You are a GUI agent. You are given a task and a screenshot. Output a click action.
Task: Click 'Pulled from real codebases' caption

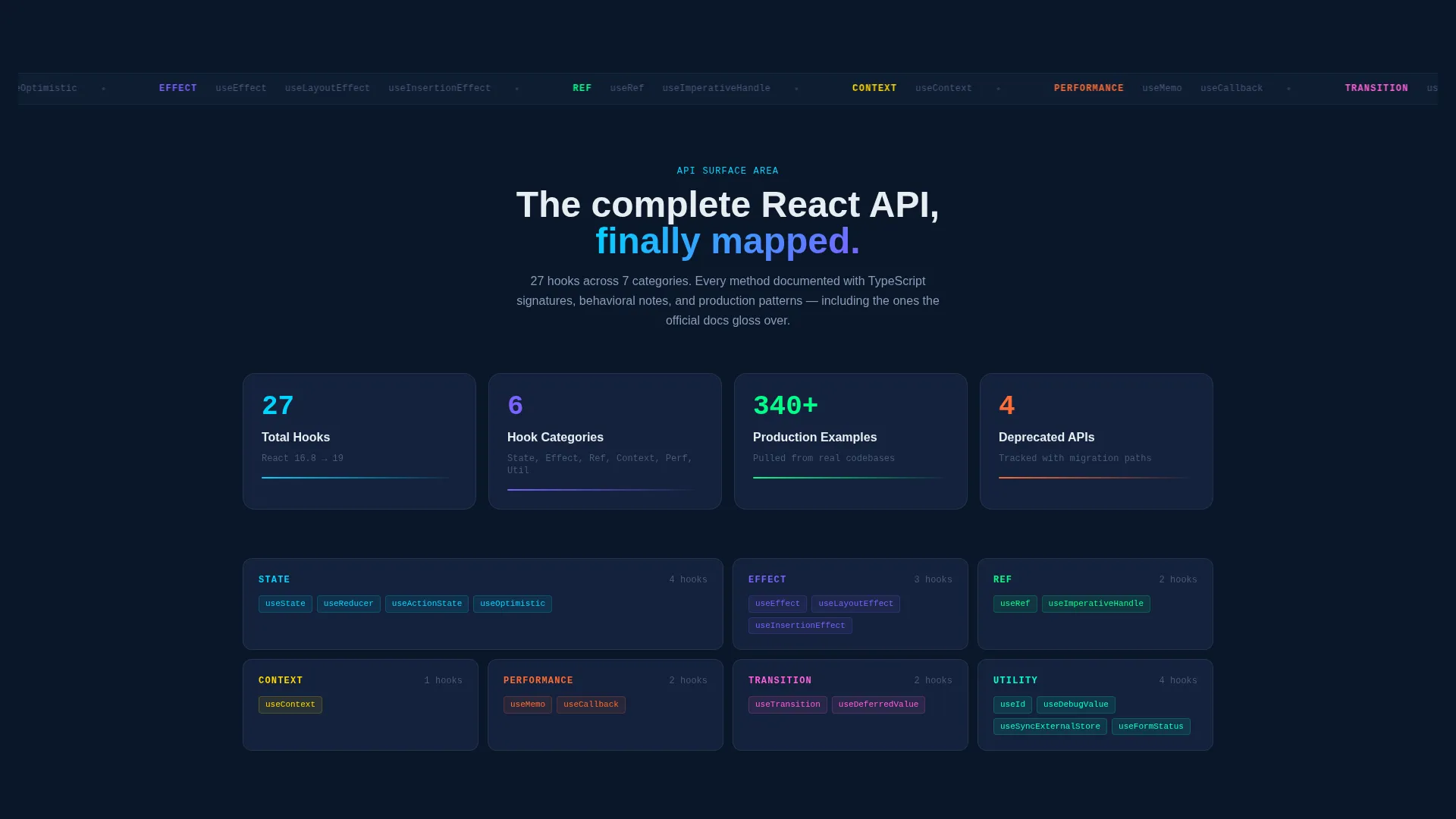pyautogui.click(x=824, y=458)
